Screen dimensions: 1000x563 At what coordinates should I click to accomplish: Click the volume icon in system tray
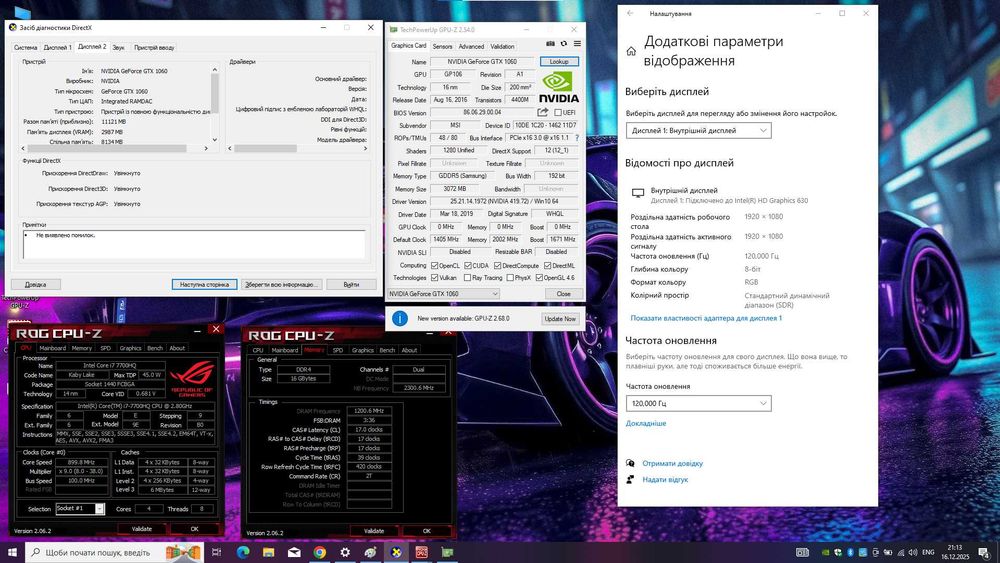pos(913,552)
